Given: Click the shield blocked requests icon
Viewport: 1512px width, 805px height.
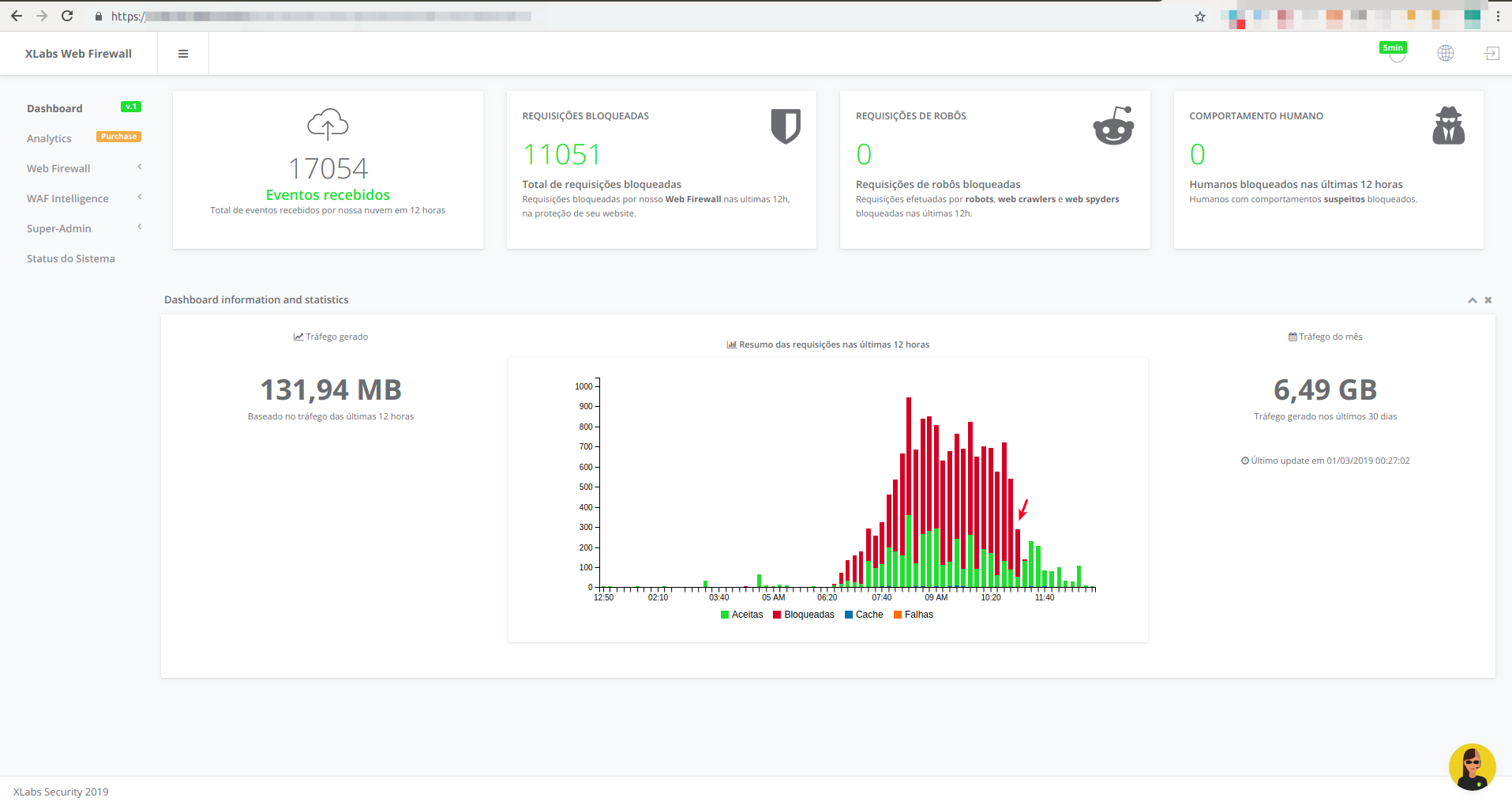Looking at the screenshot, I should [786, 126].
